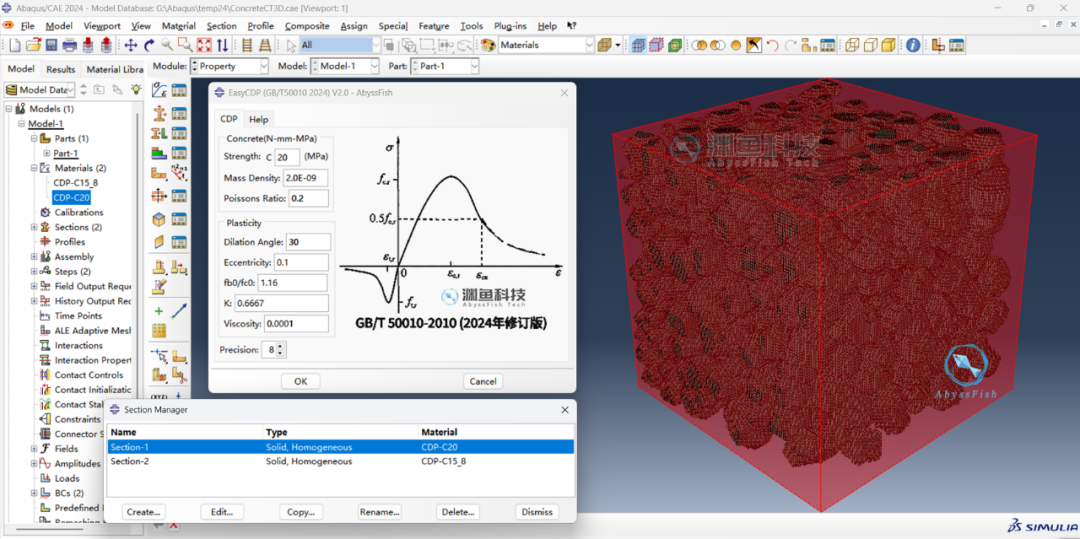
Task: Click Create... in Section Manager
Action: (144, 512)
